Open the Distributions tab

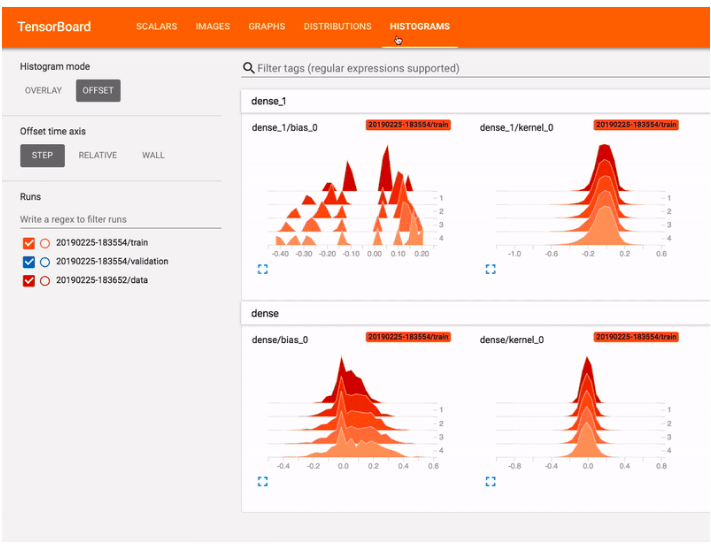click(x=337, y=27)
